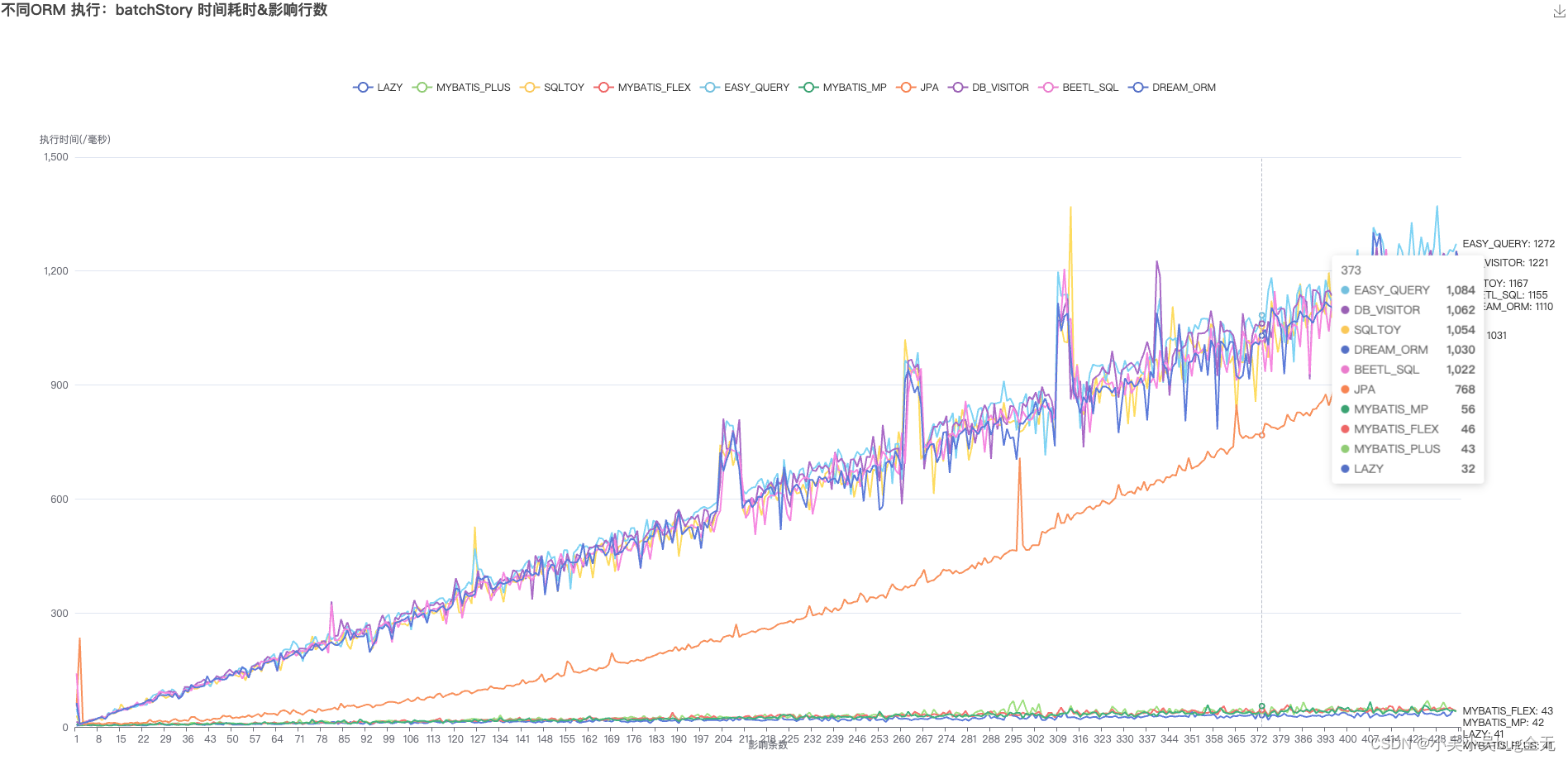The height and width of the screenshot is (760, 1568).
Task: Click tooltip row SQLTOY 1,054
Action: [x=1408, y=330]
